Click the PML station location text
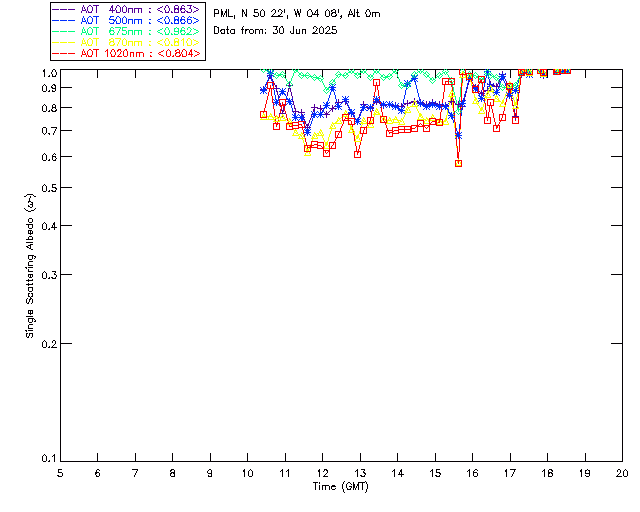The height and width of the screenshot is (512, 640). 297,13
